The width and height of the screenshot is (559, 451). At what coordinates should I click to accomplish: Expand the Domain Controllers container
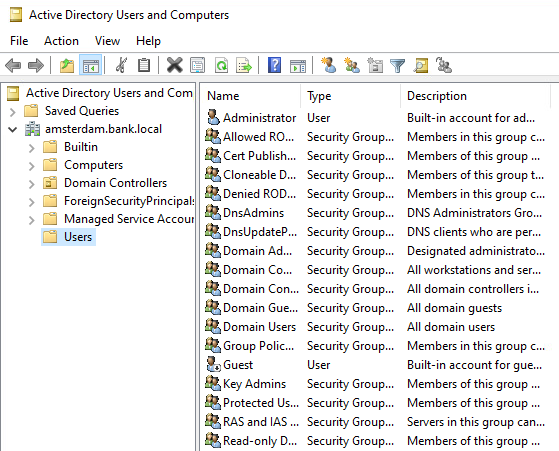(32, 184)
